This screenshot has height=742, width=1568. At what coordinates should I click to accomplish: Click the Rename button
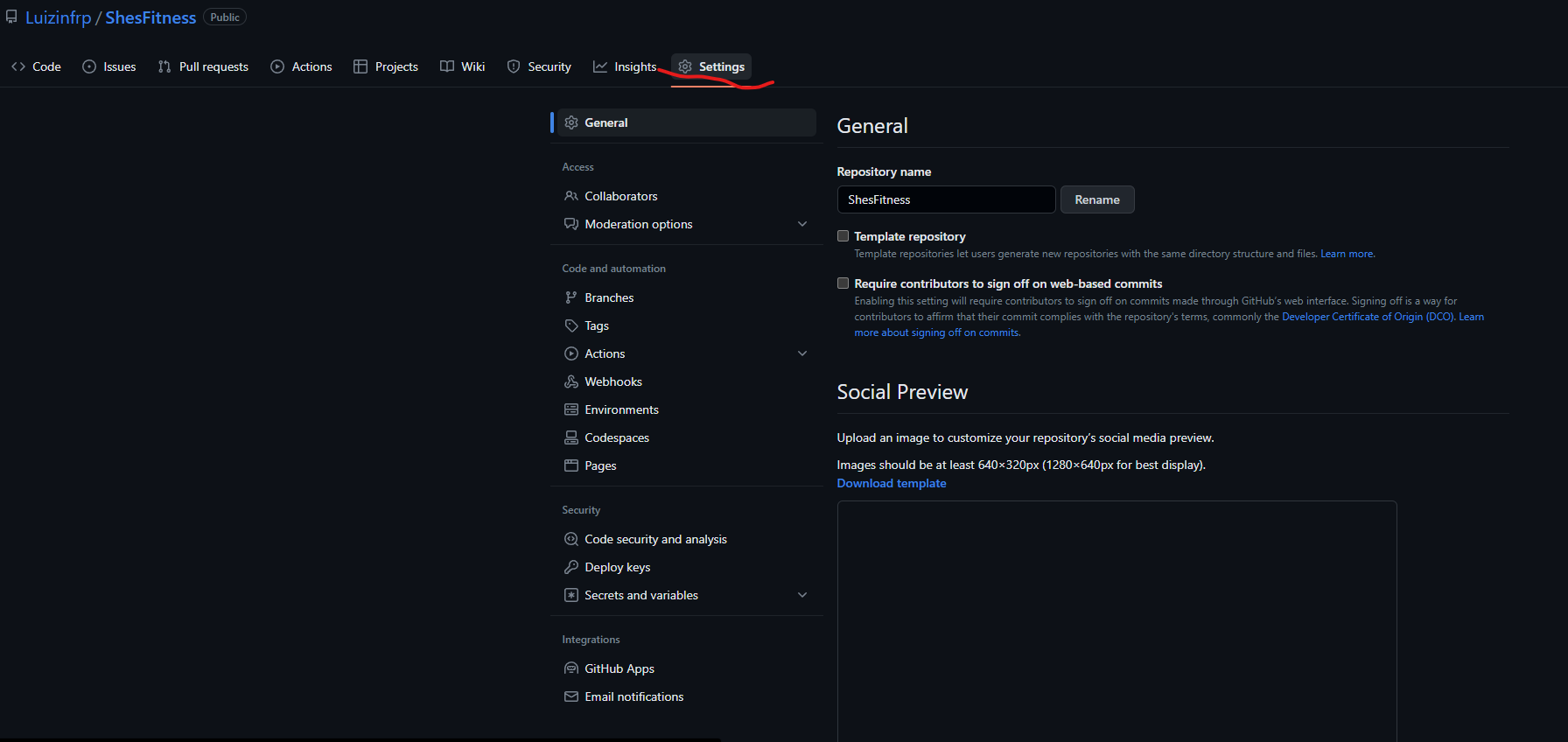1097,199
